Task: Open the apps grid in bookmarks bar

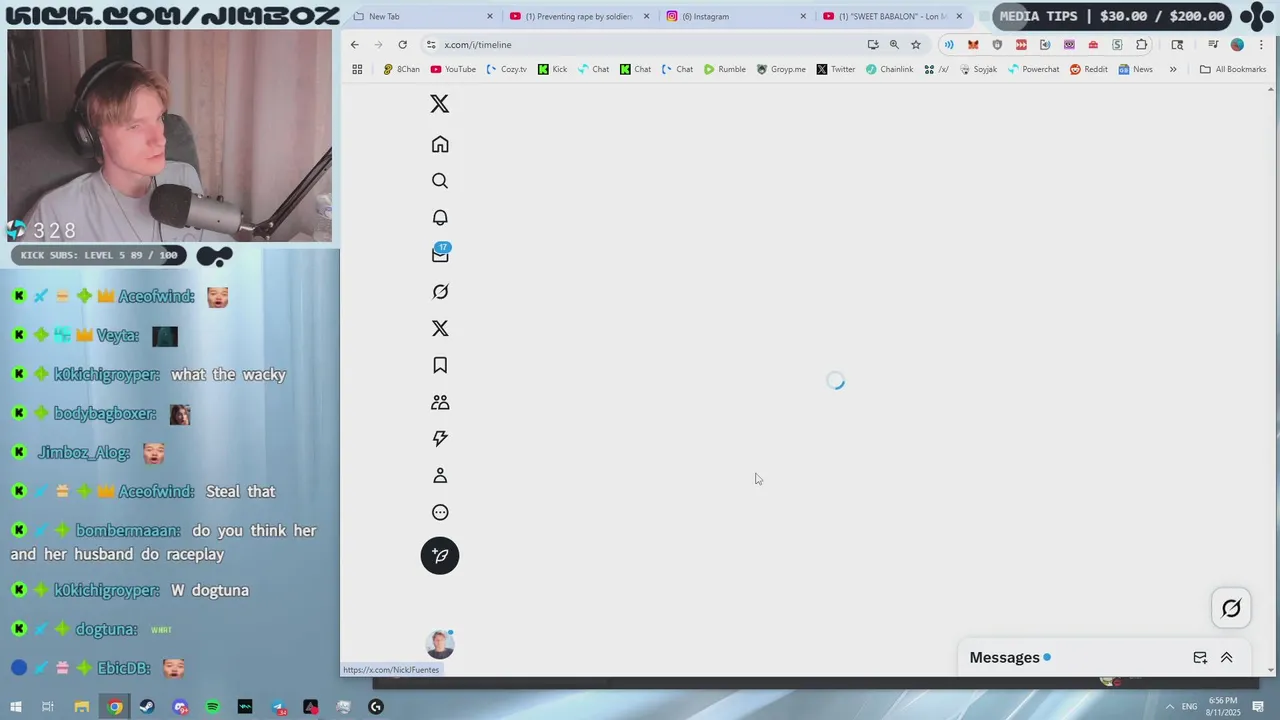Action: pyautogui.click(x=357, y=69)
